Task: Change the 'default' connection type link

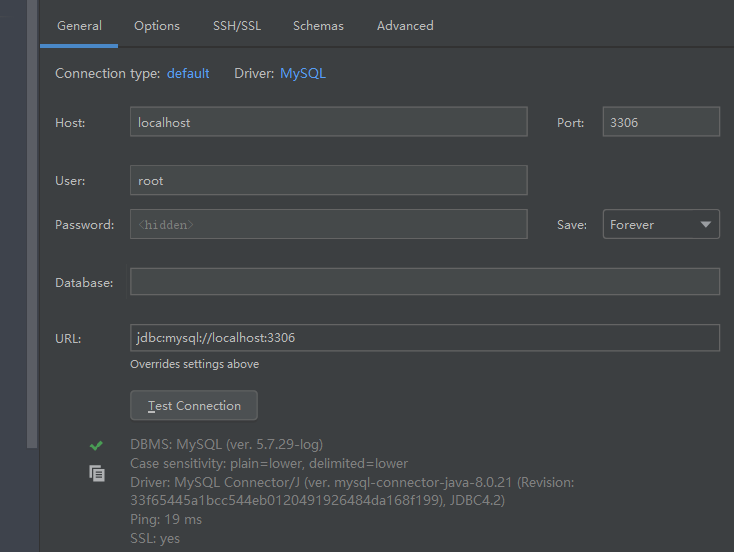Action: pos(188,73)
